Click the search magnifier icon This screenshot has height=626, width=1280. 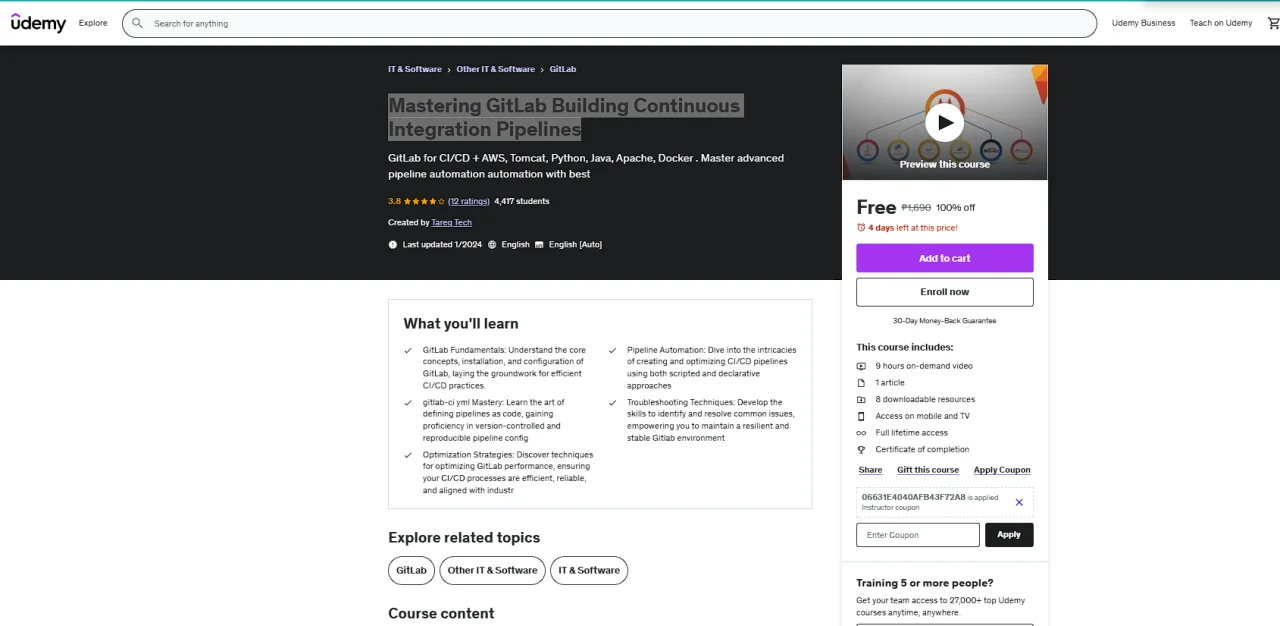click(x=137, y=23)
